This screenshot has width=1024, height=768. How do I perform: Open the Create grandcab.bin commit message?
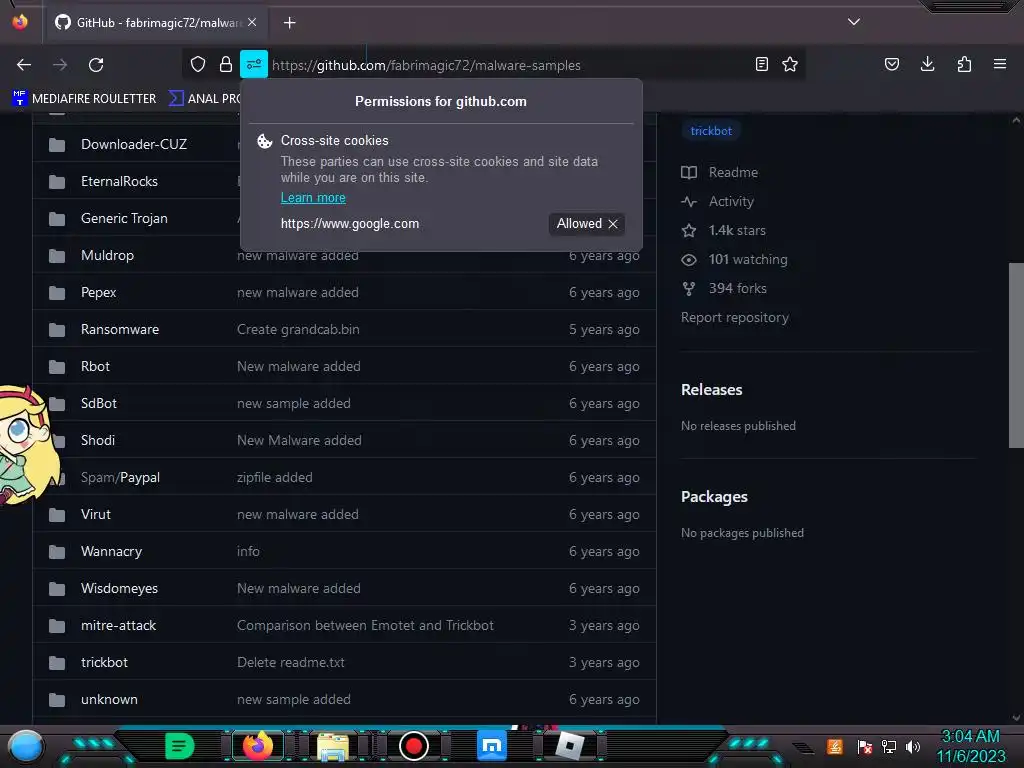298,329
